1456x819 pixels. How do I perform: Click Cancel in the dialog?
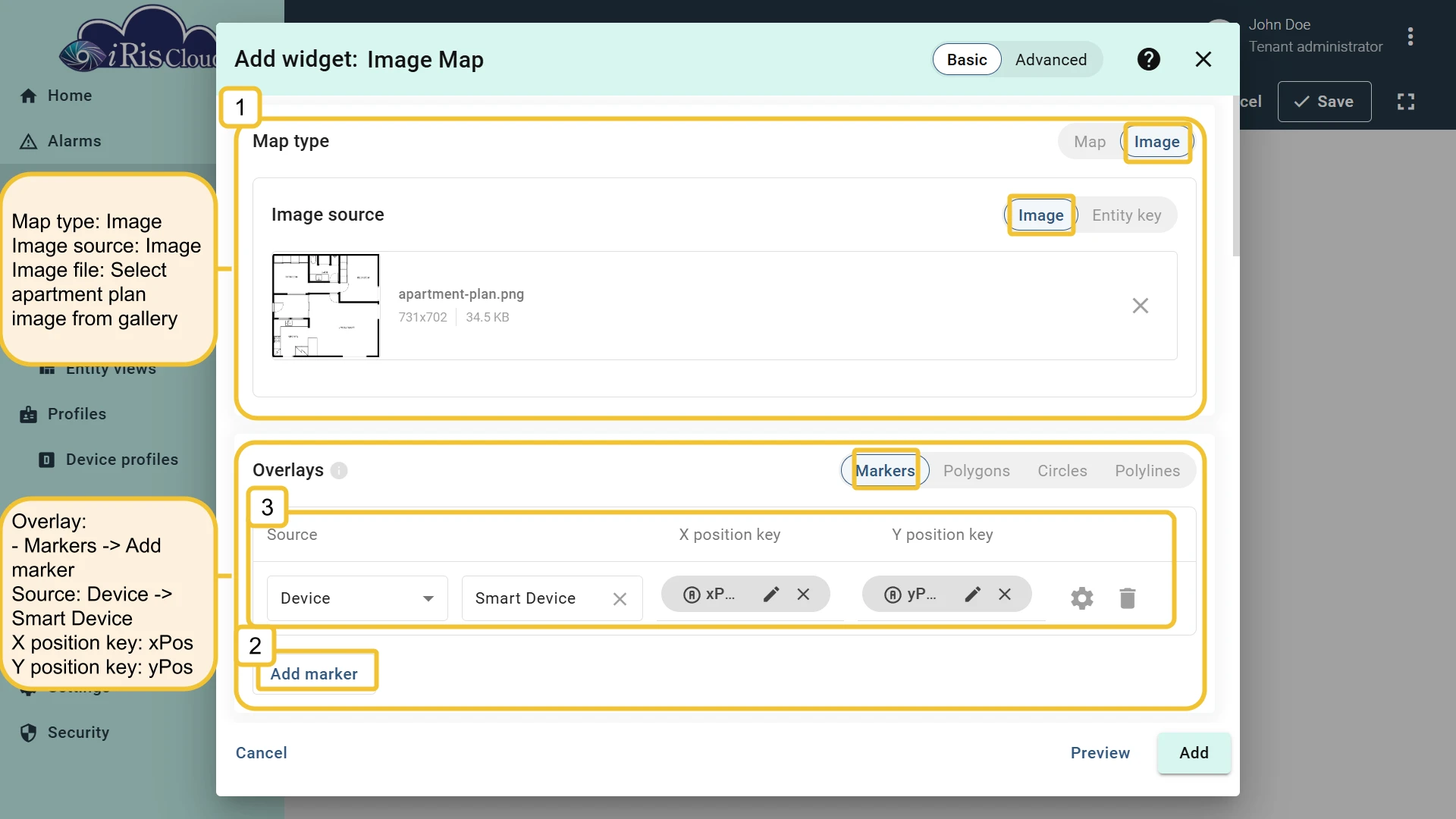(261, 753)
